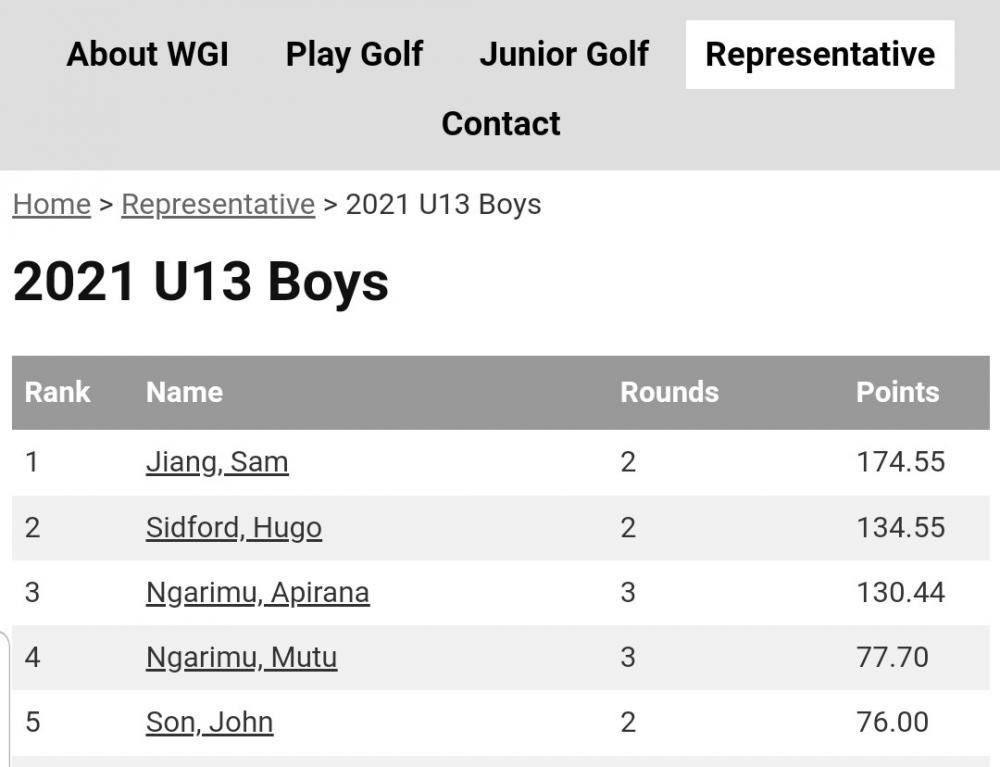Open Son, John's player record
The height and width of the screenshot is (767, 1000).
[209, 722]
